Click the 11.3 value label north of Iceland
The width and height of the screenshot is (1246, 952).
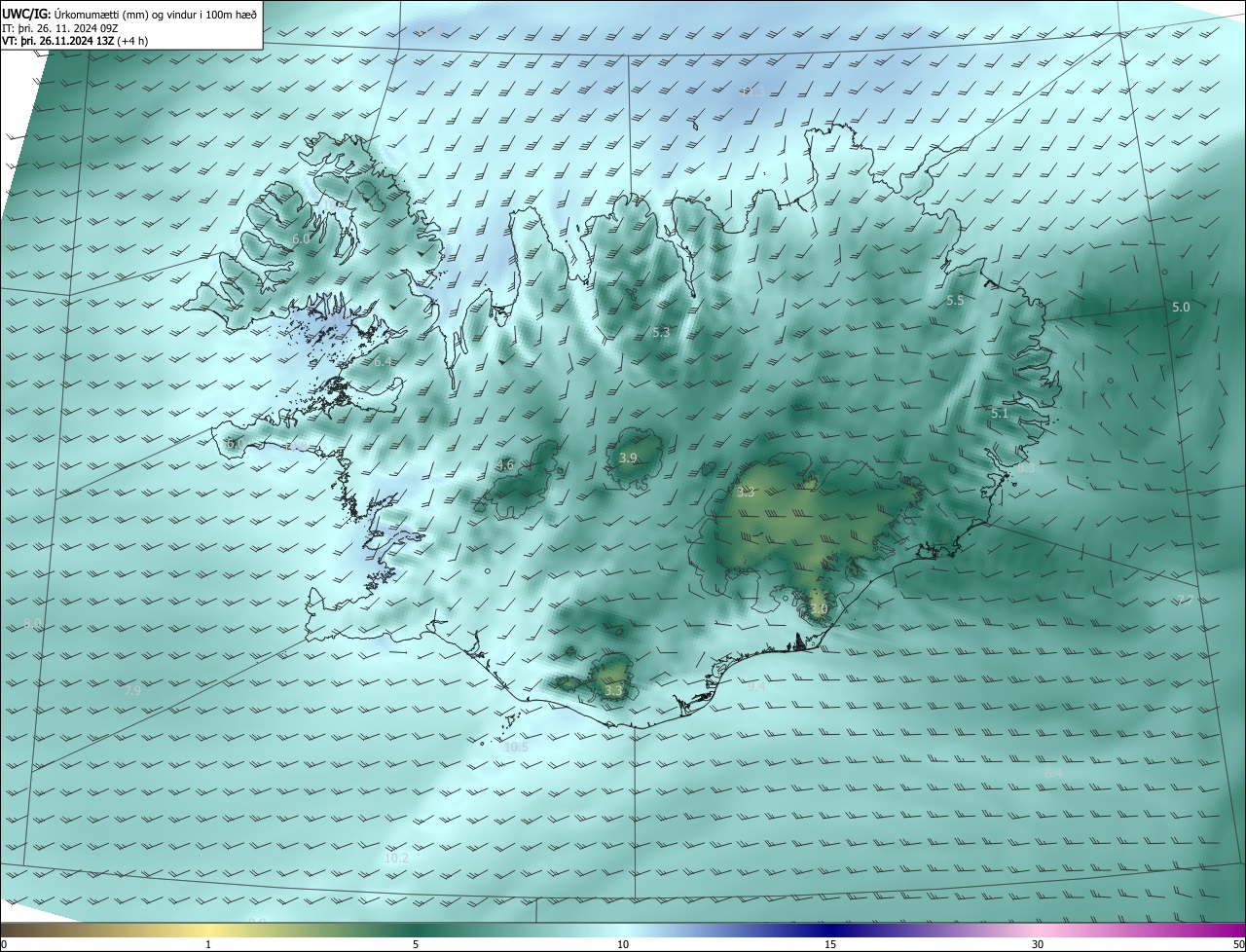tap(752, 92)
